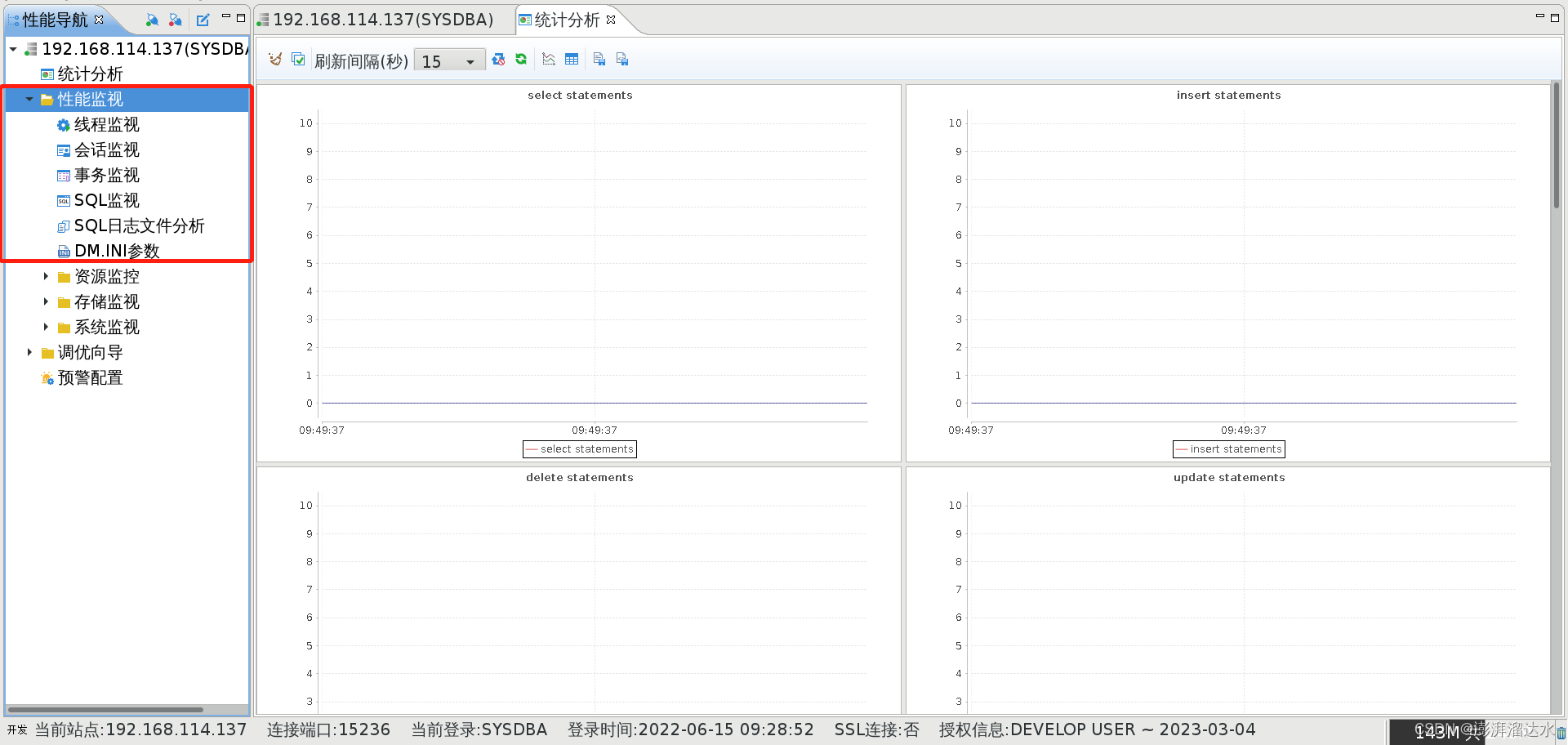1568x745 pixels.
Task: Click the select statements chart title
Action: click(x=580, y=95)
